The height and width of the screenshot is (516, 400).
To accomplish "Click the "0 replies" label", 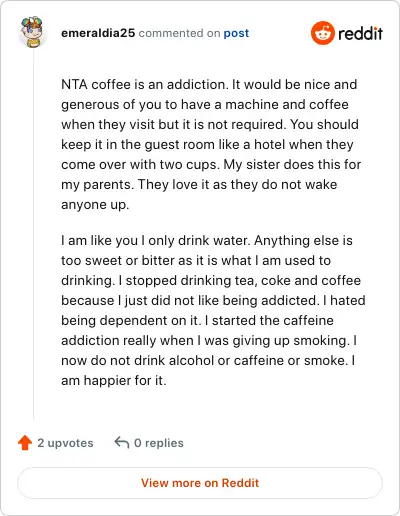I will pyautogui.click(x=159, y=443).
